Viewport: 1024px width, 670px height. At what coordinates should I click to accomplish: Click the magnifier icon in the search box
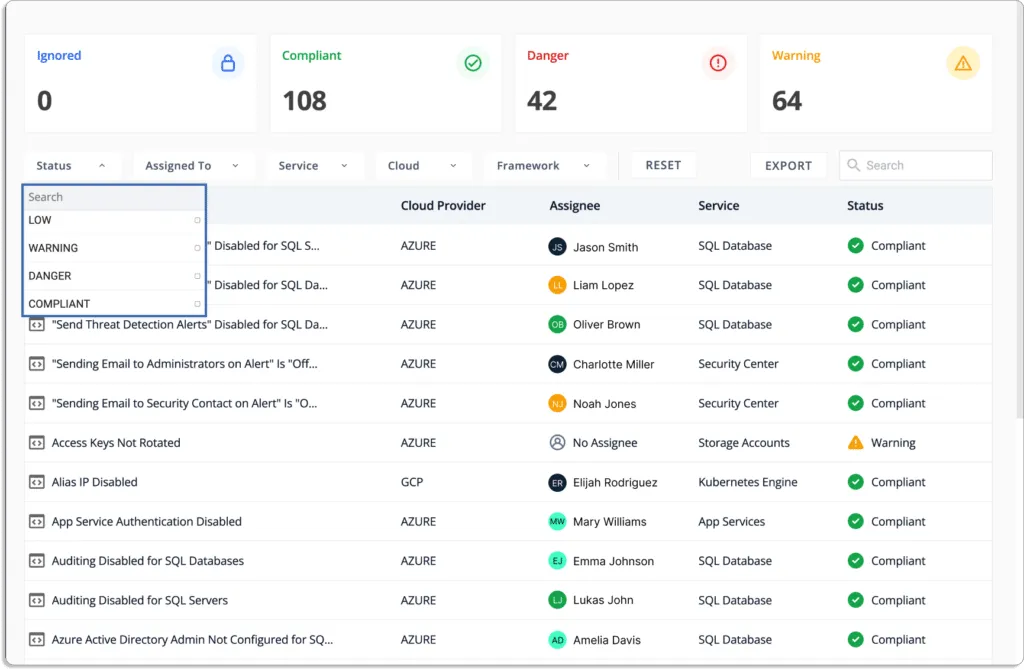[853, 165]
